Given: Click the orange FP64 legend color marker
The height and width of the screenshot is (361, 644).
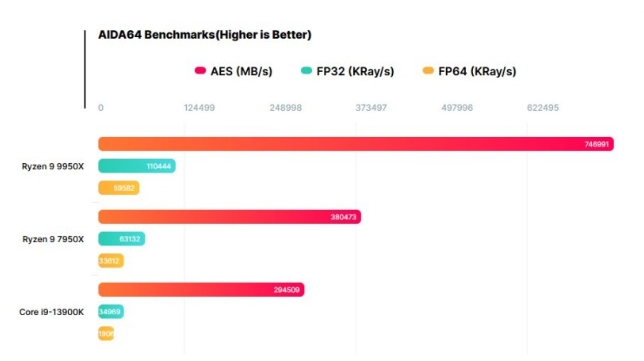Looking at the screenshot, I should coord(428,71).
